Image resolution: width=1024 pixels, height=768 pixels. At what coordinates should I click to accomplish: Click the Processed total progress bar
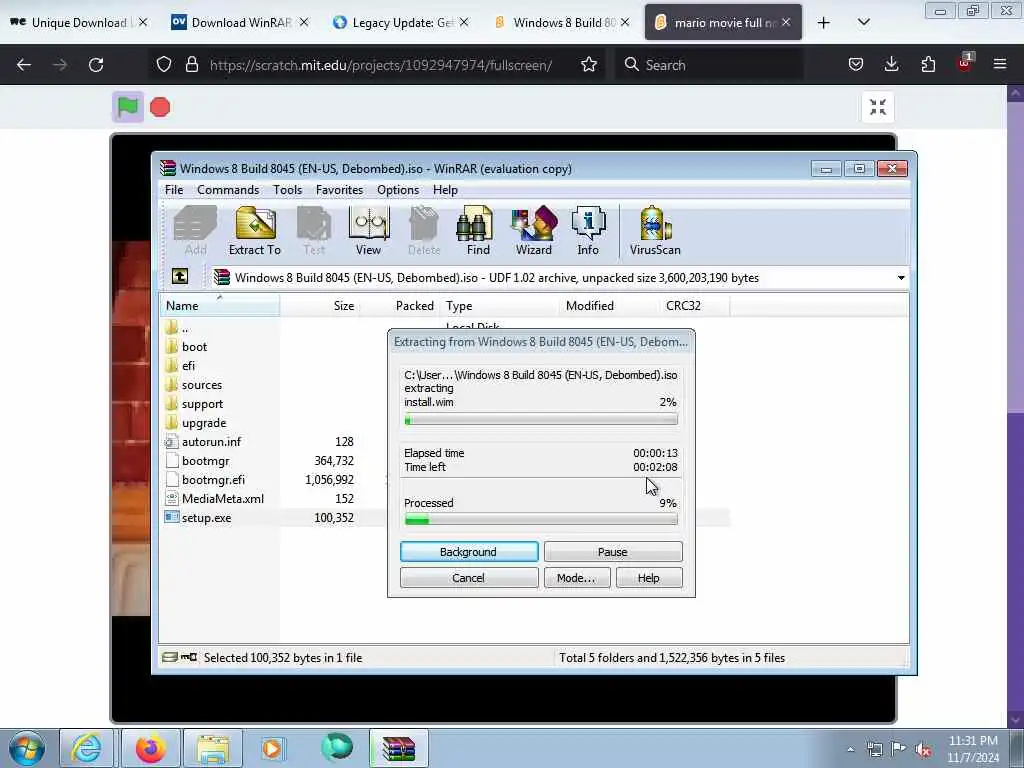[541, 519]
